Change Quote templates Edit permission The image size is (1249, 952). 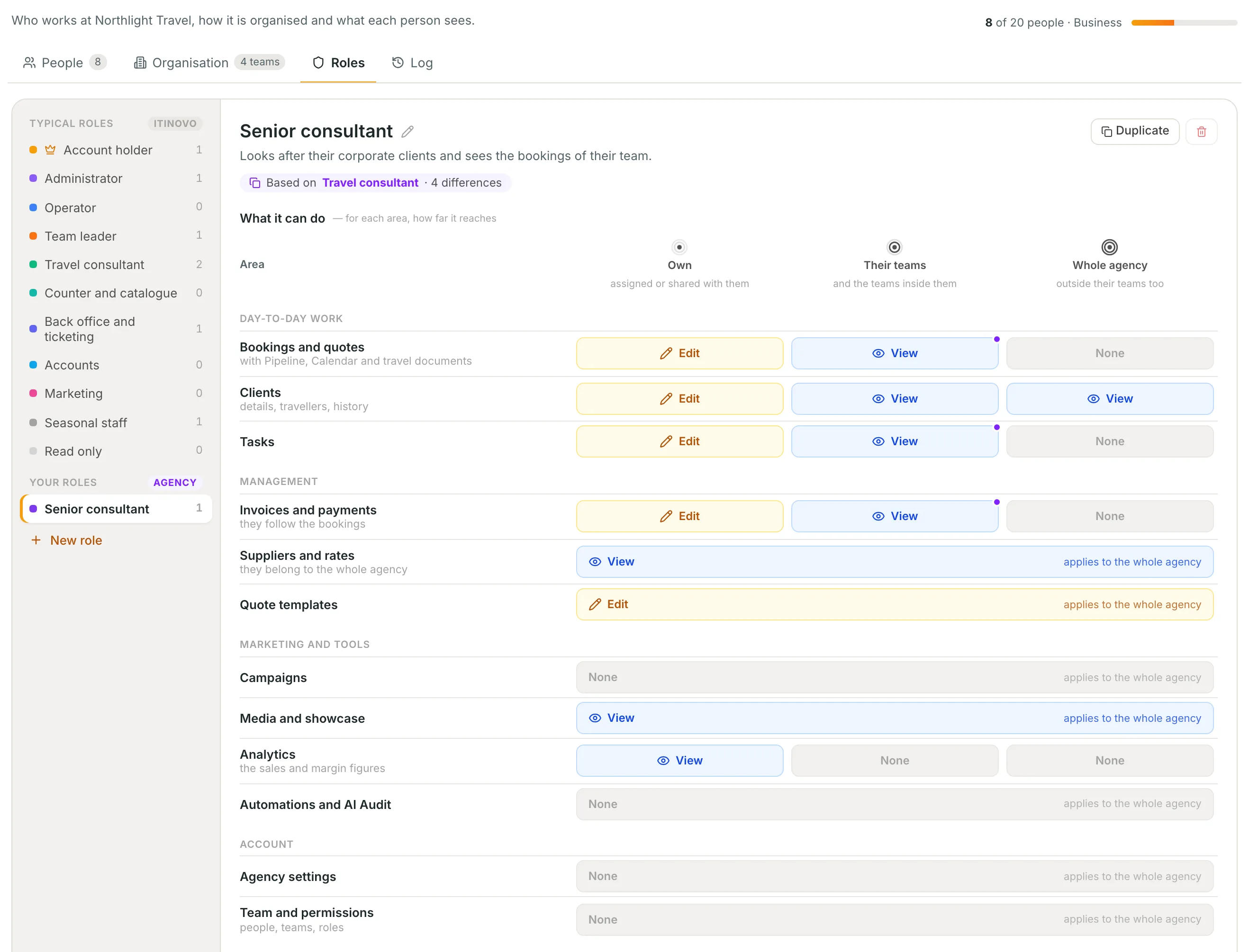[894, 603]
